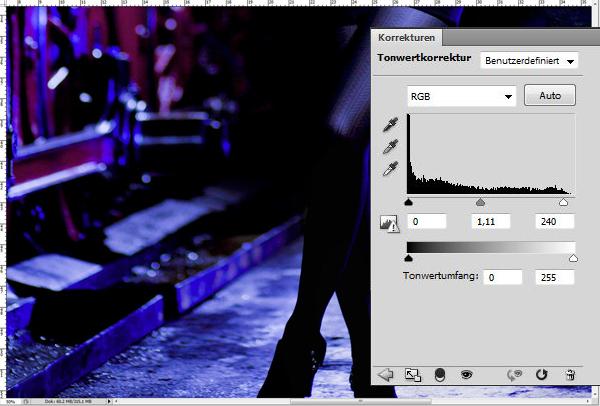Select the white point eyedropper
The image size is (600, 406).
390,168
